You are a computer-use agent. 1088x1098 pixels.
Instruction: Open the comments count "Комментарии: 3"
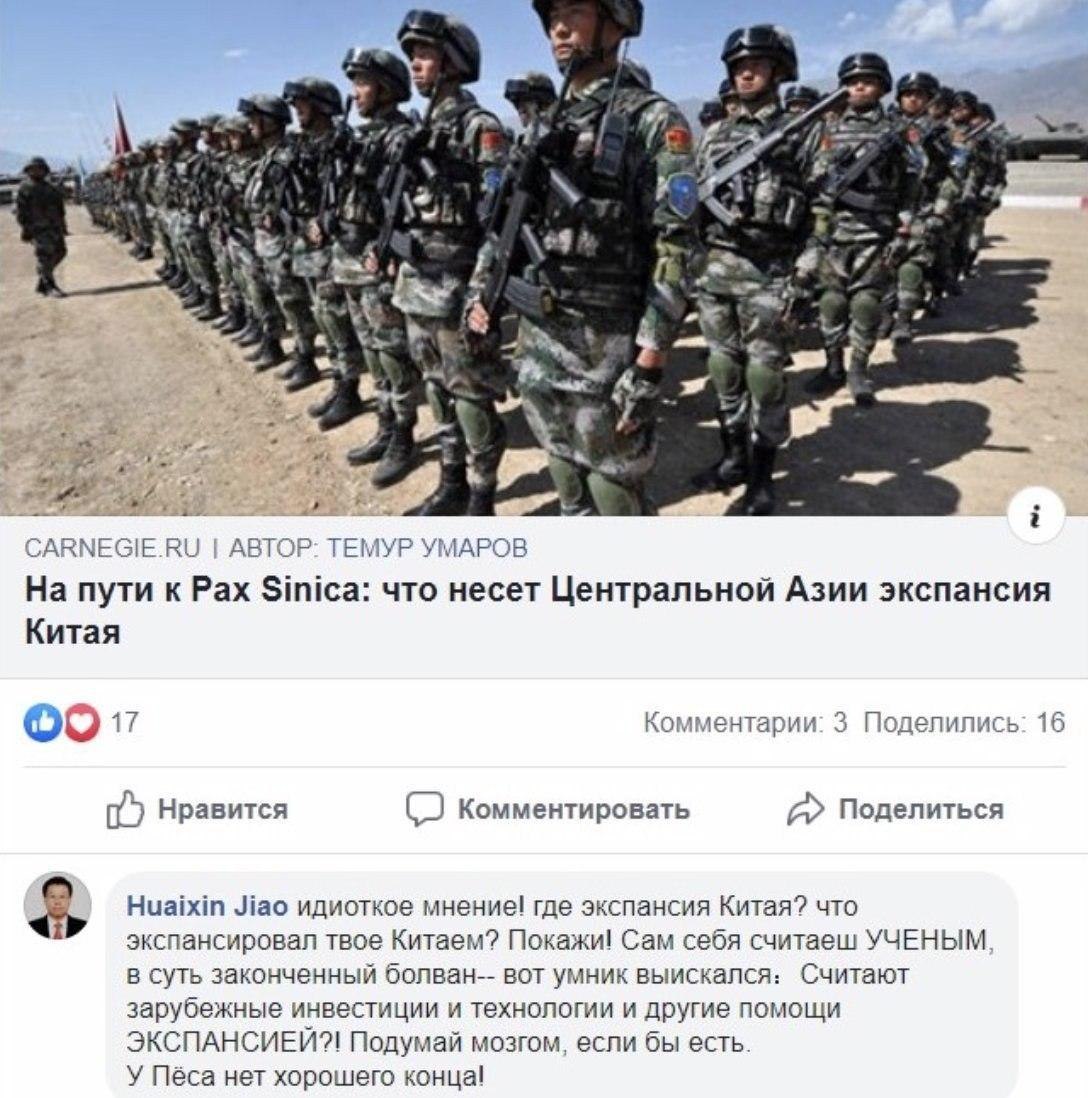(x=745, y=723)
